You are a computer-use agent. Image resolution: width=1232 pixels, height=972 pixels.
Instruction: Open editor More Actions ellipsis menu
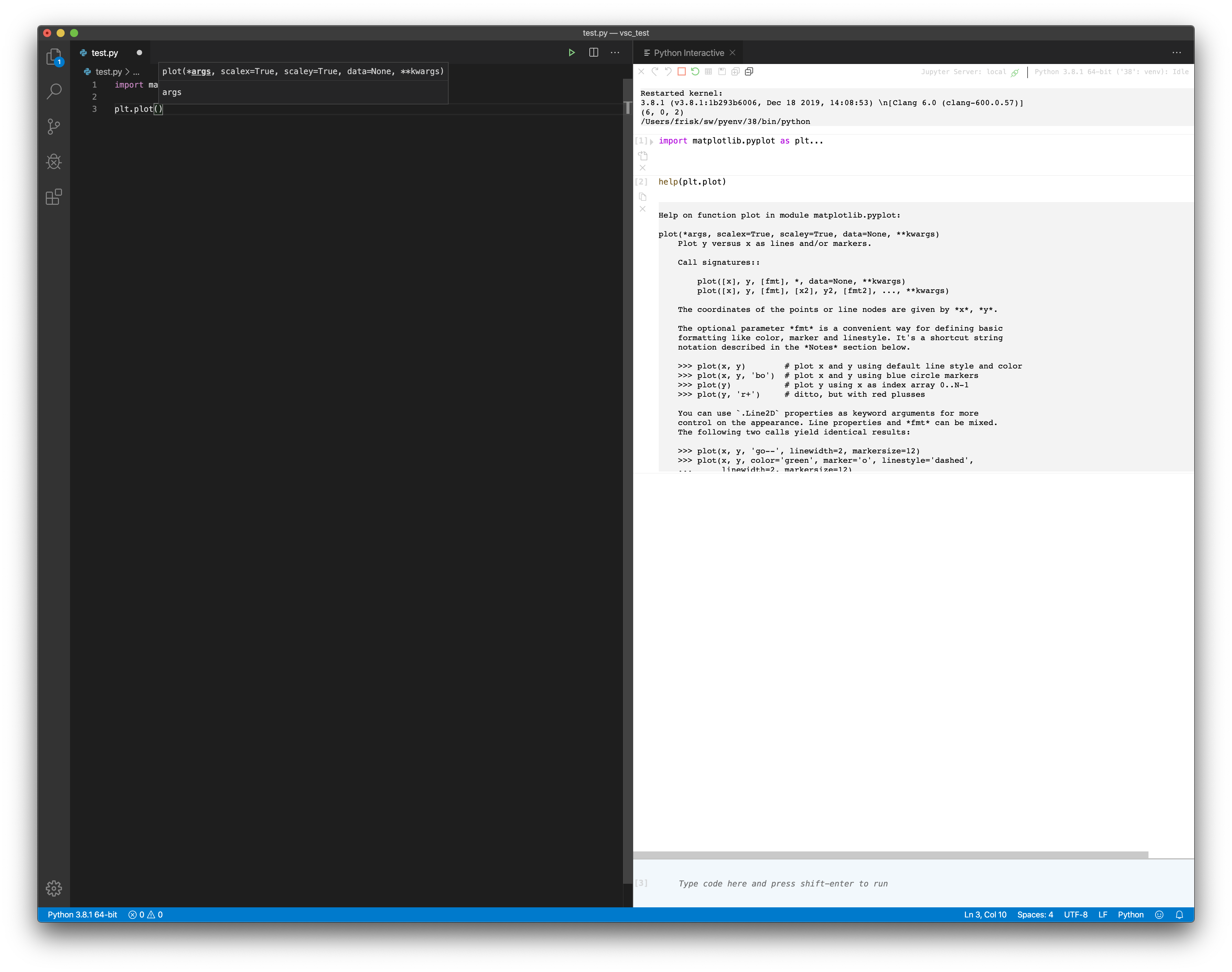point(615,52)
